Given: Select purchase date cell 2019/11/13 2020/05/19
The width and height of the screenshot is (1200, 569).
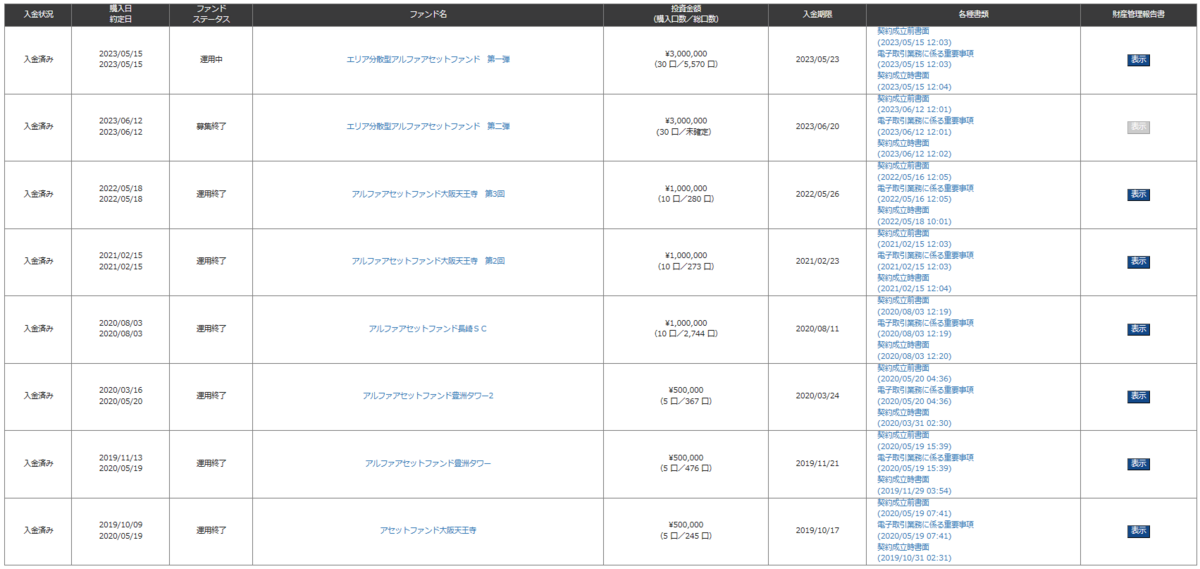Looking at the screenshot, I should [121, 464].
